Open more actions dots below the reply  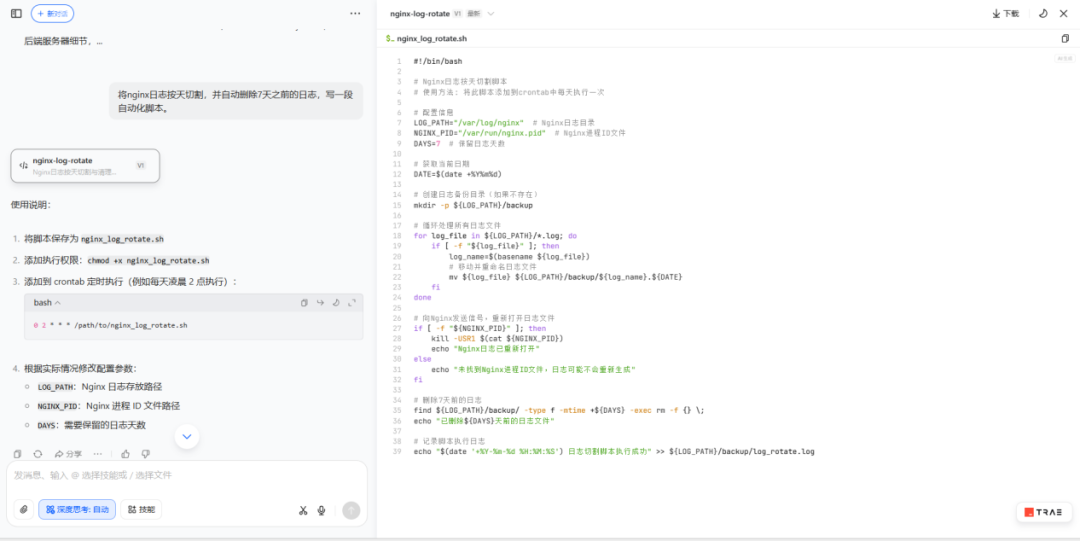(98, 454)
